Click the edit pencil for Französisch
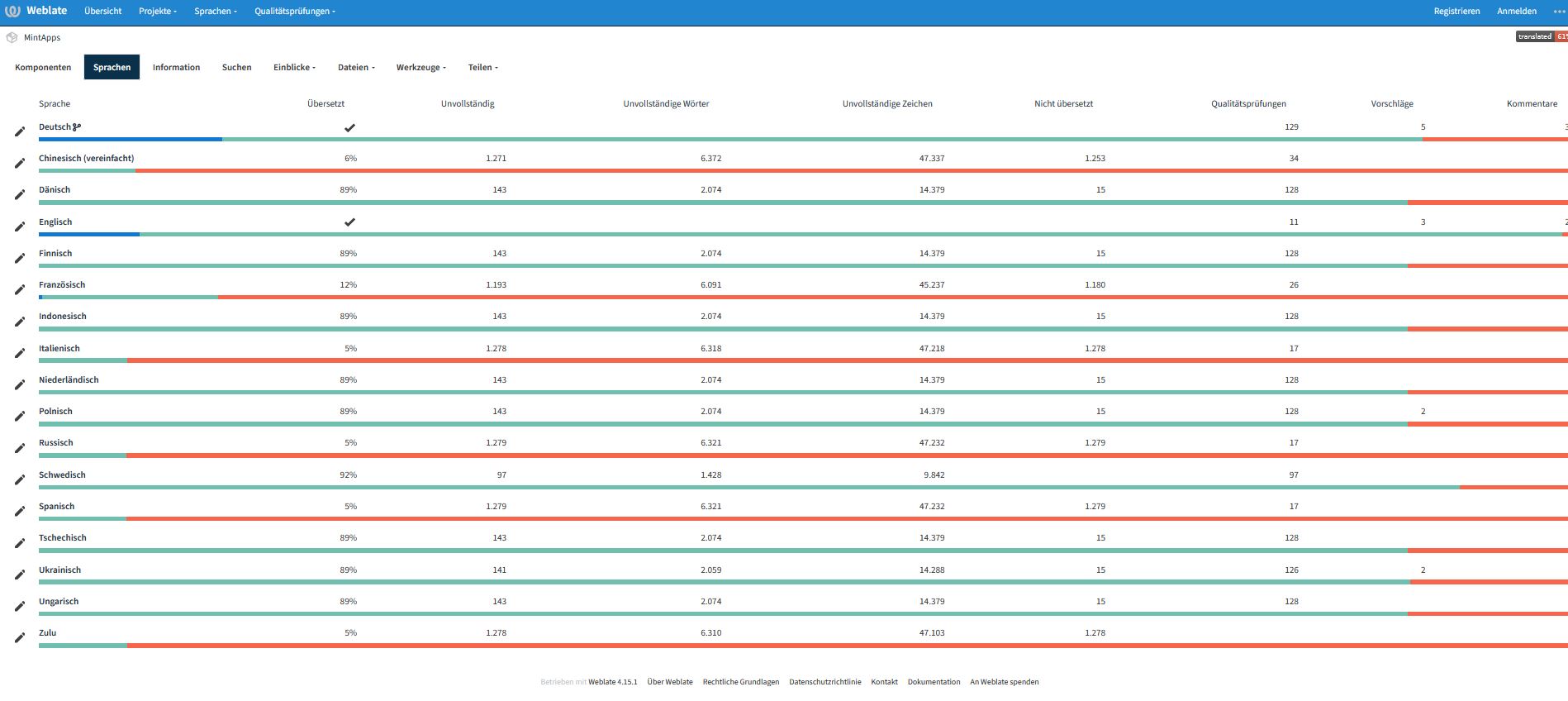 coord(20,290)
